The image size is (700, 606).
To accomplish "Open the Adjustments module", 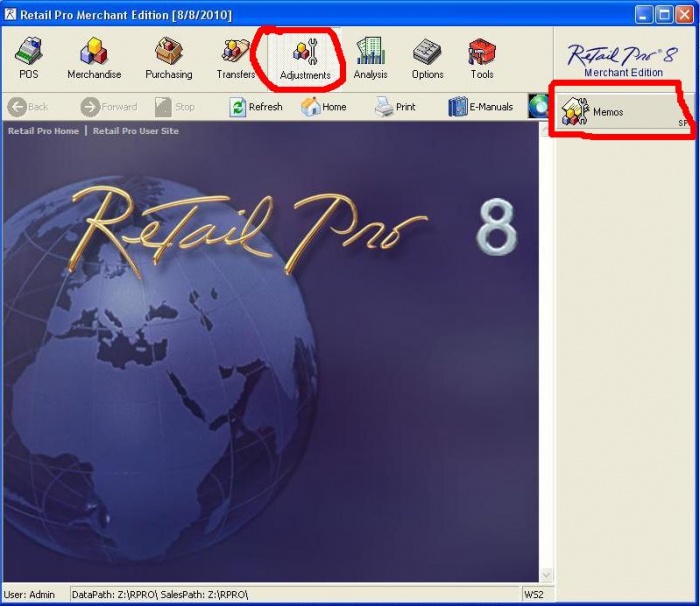I will [305, 59].
